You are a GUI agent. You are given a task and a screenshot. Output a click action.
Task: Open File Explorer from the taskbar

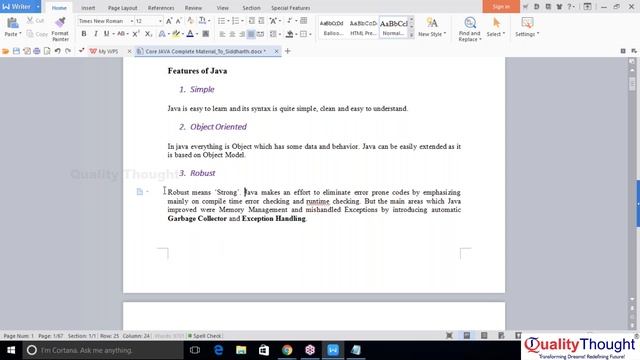pos(241,350)
